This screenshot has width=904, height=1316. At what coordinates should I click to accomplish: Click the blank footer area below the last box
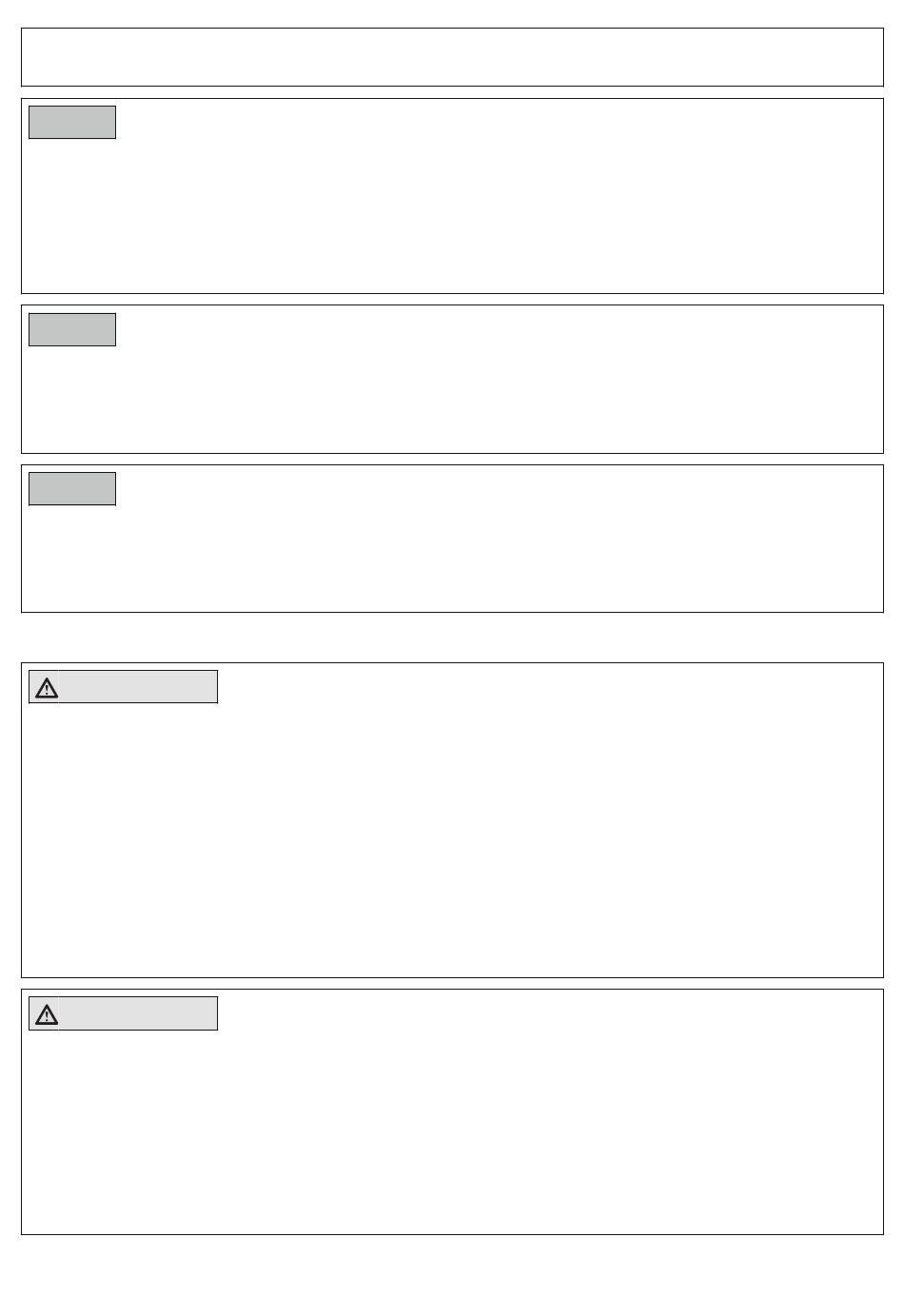point(452,1275)
